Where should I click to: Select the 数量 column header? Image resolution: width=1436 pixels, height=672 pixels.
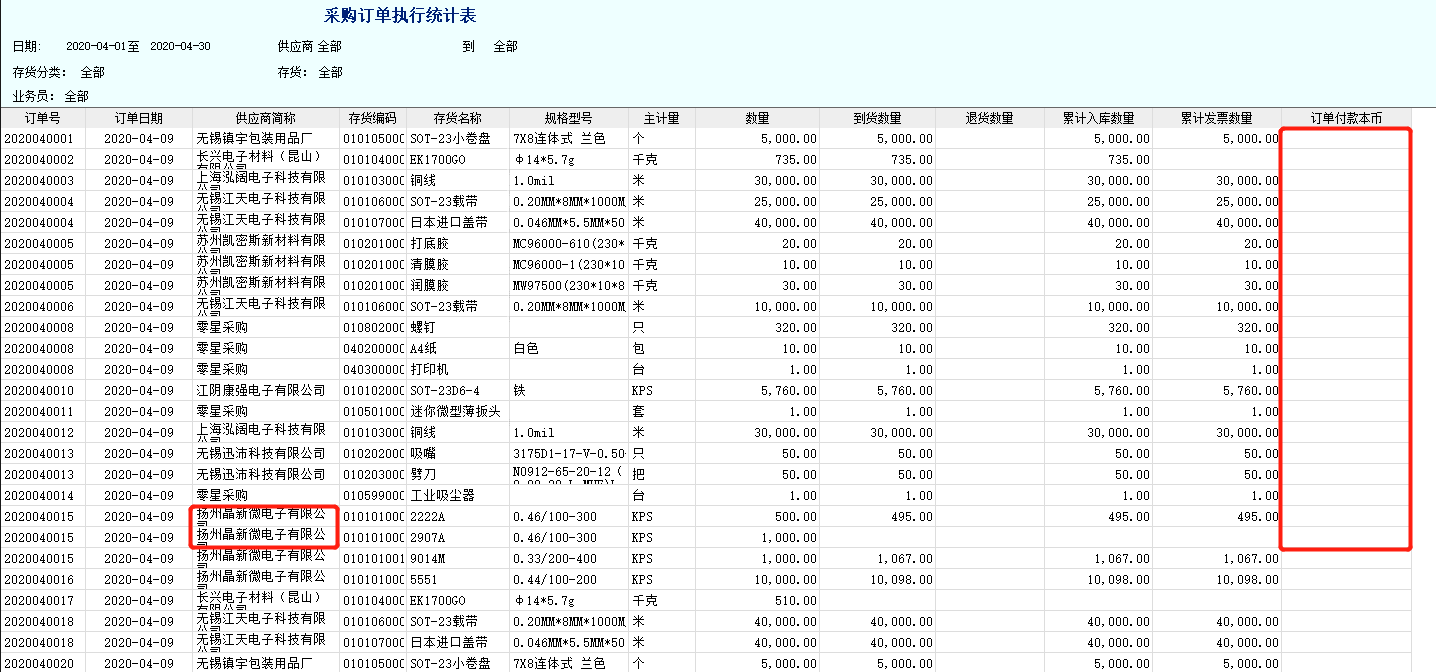click(757, 118)
